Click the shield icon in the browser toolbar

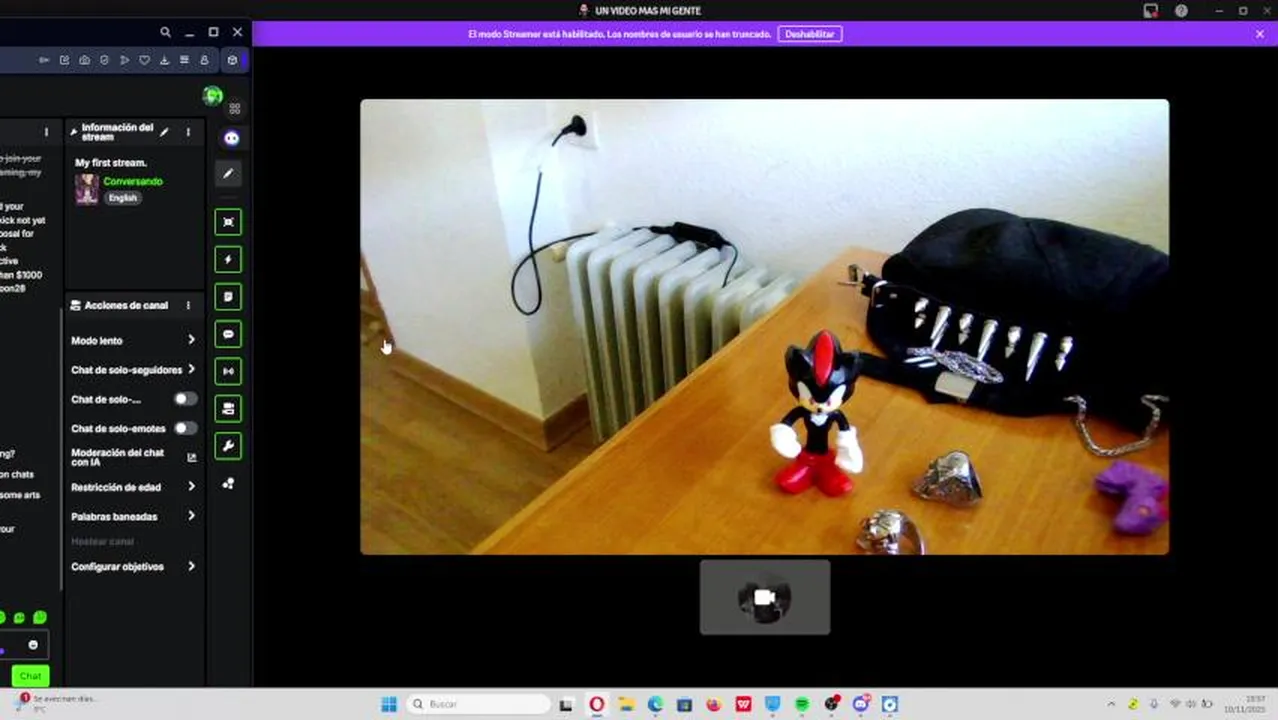(x=104, y=60)
